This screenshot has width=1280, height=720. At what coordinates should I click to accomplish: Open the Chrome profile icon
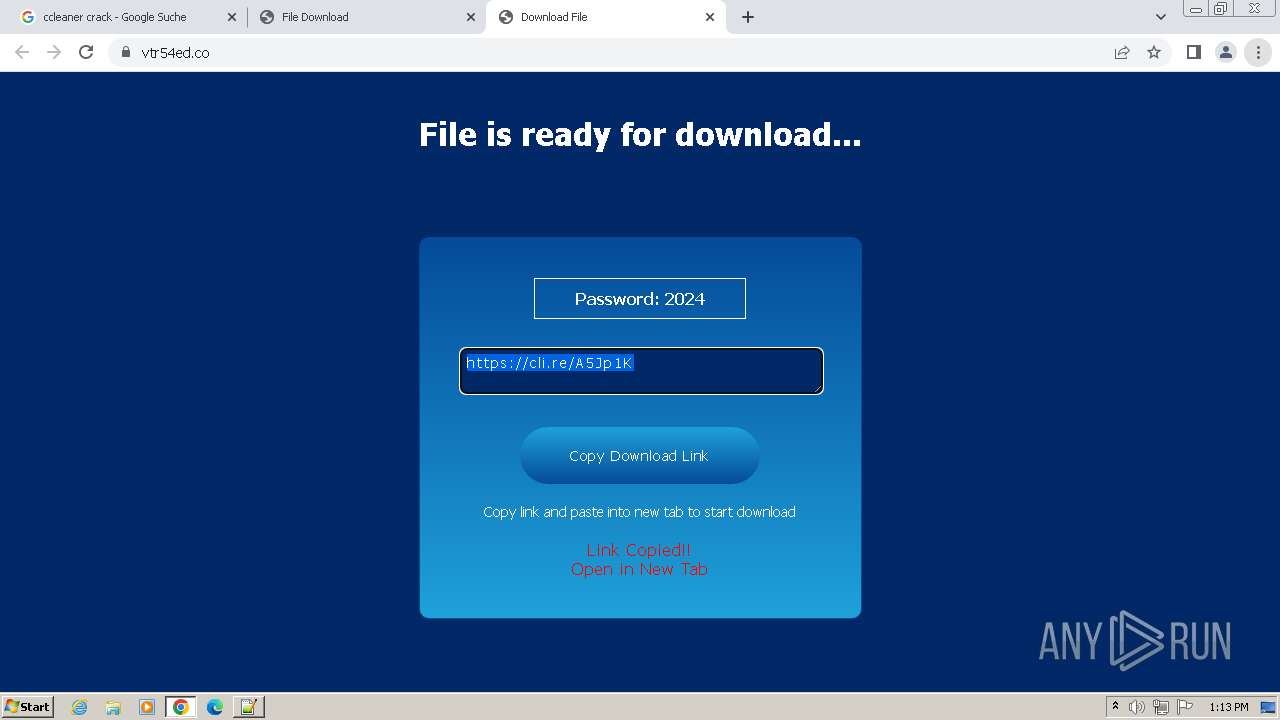(x=1225, y=52)
